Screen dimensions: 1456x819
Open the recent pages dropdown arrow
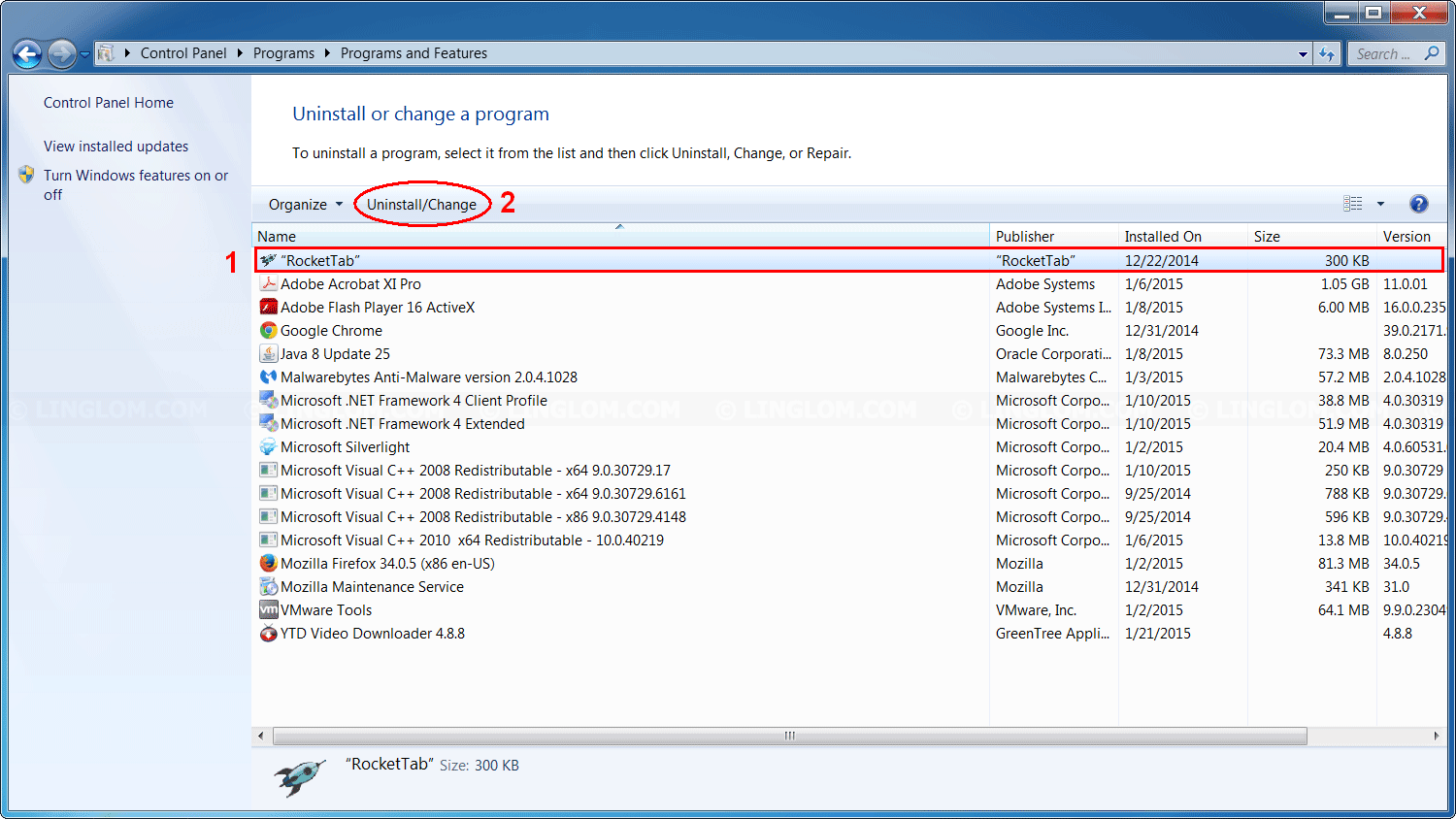pyautogui.click(x=85, y=54)
